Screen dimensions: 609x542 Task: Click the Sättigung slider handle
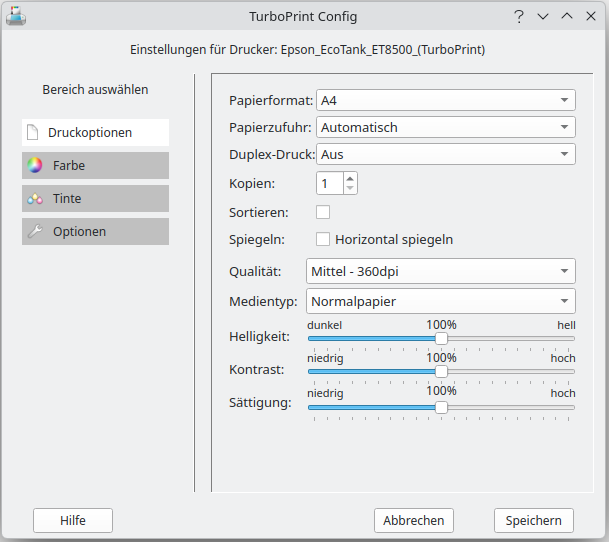click(441, 408)
